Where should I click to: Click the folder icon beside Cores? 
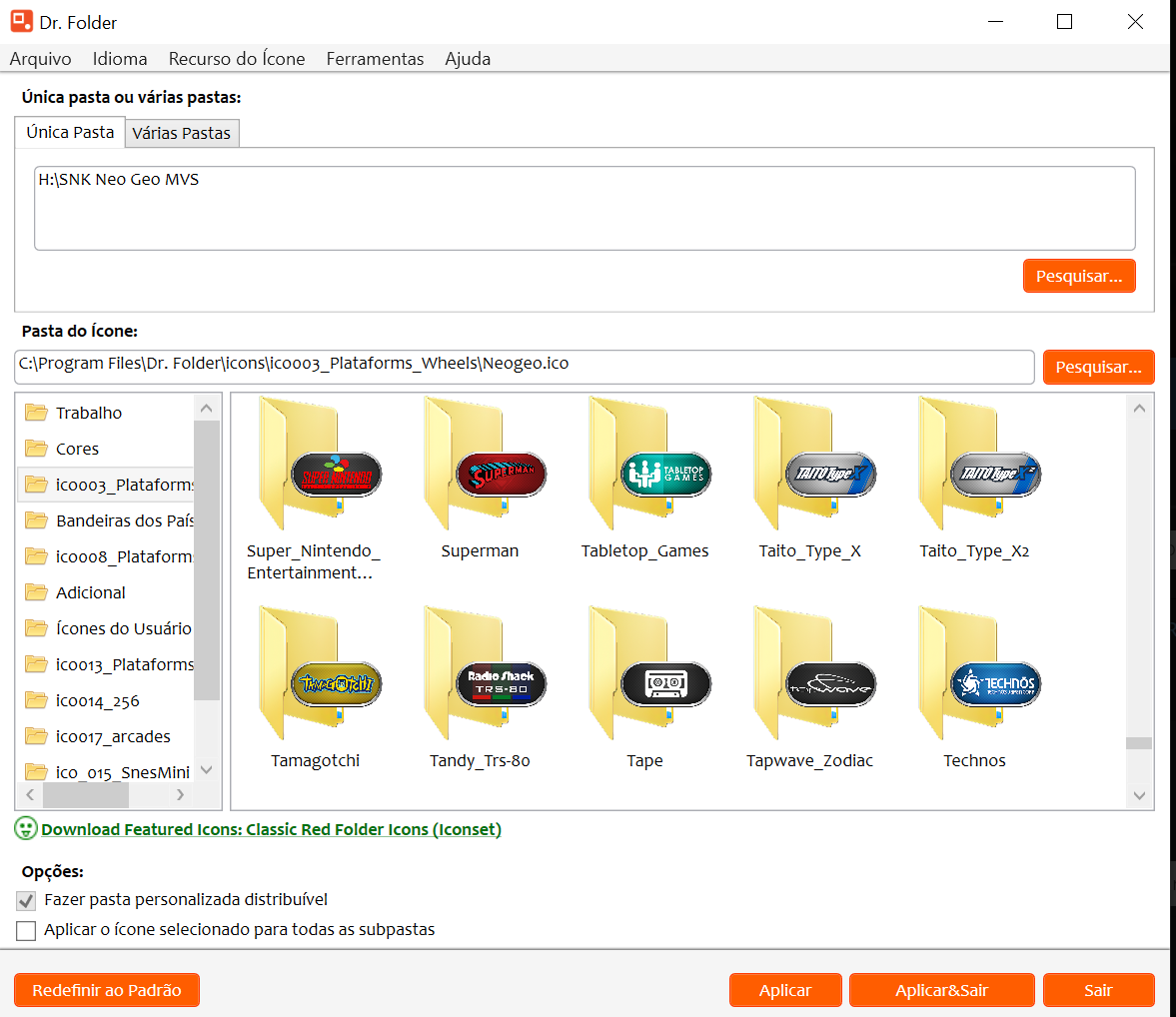click(36, 449)
